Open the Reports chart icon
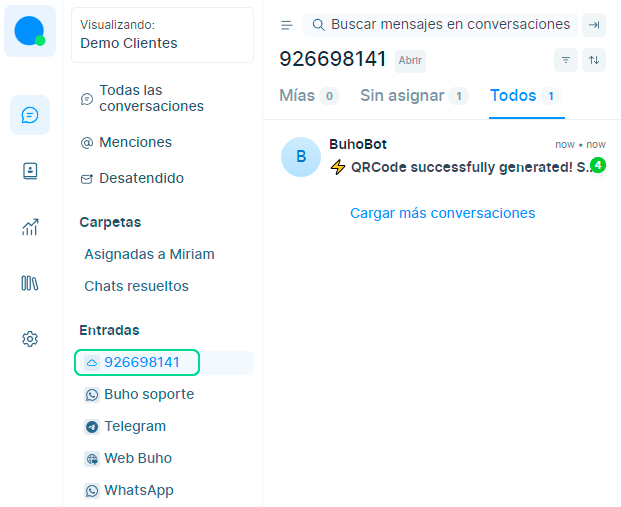This screenshot has height=507, width=621. tap(30, 227)
